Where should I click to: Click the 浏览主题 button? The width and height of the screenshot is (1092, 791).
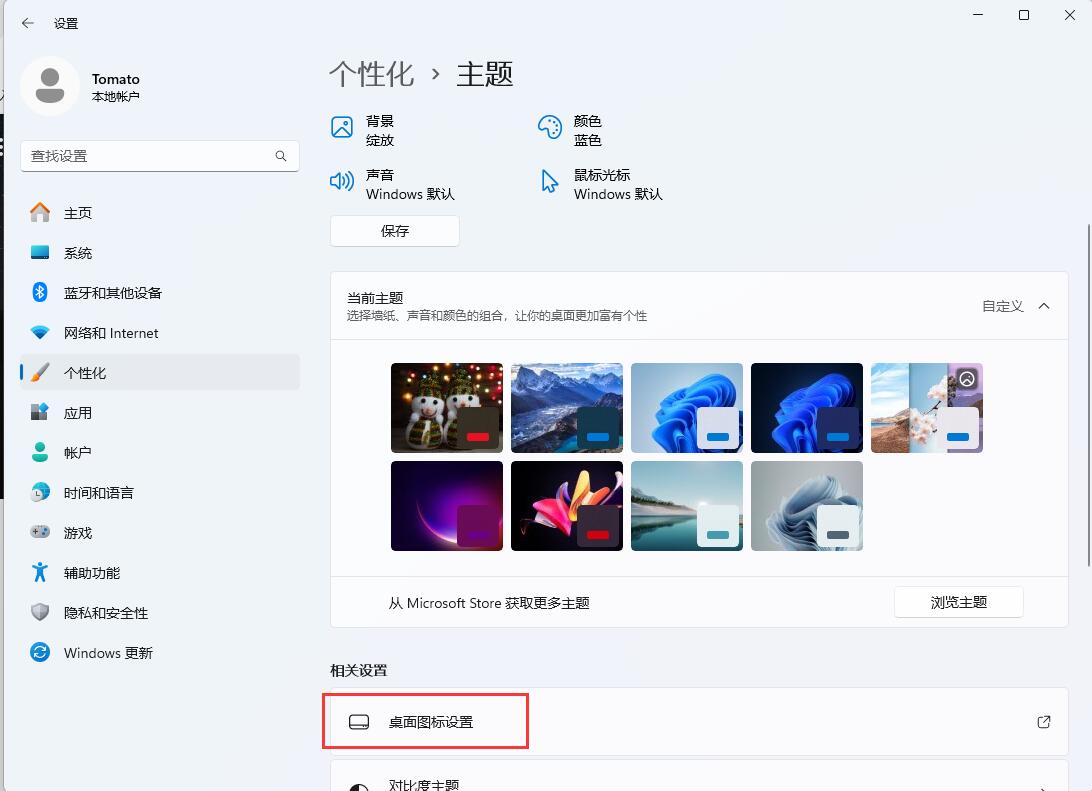958,602
